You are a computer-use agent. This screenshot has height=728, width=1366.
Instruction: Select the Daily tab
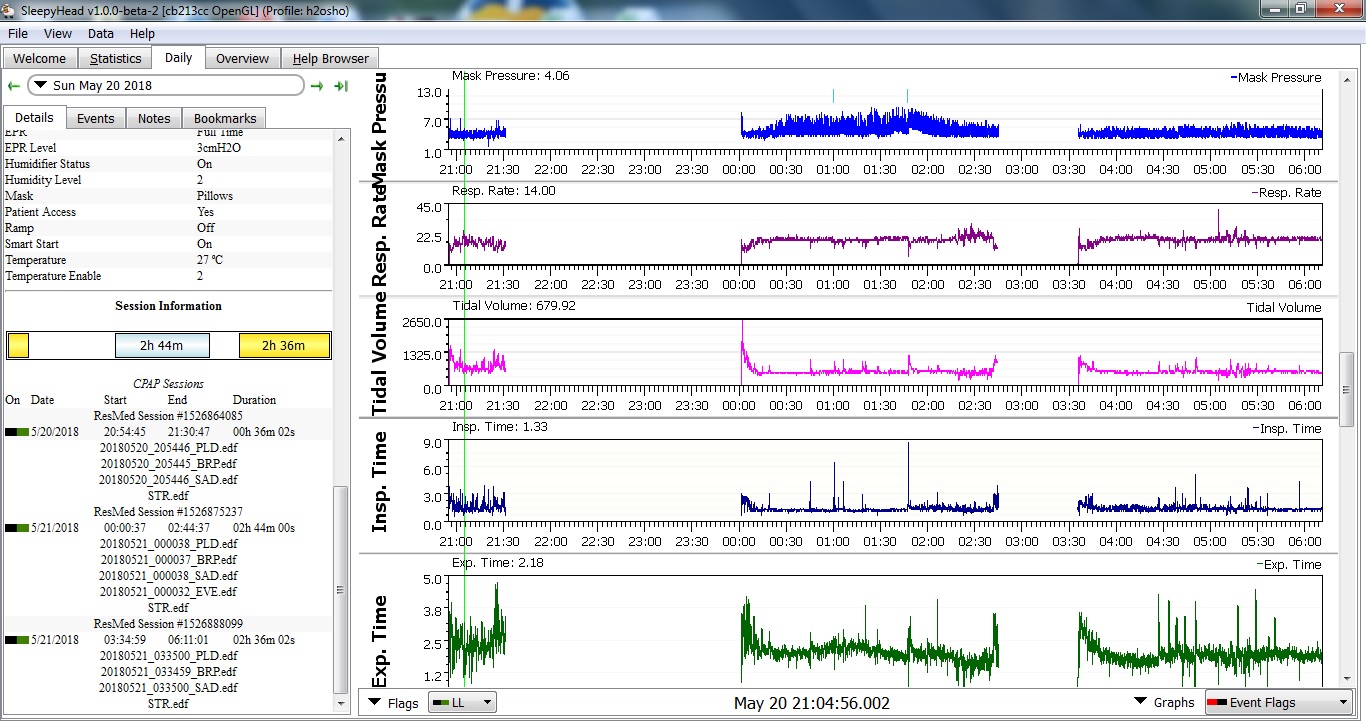pyautogui.click(x=179, y=57)
